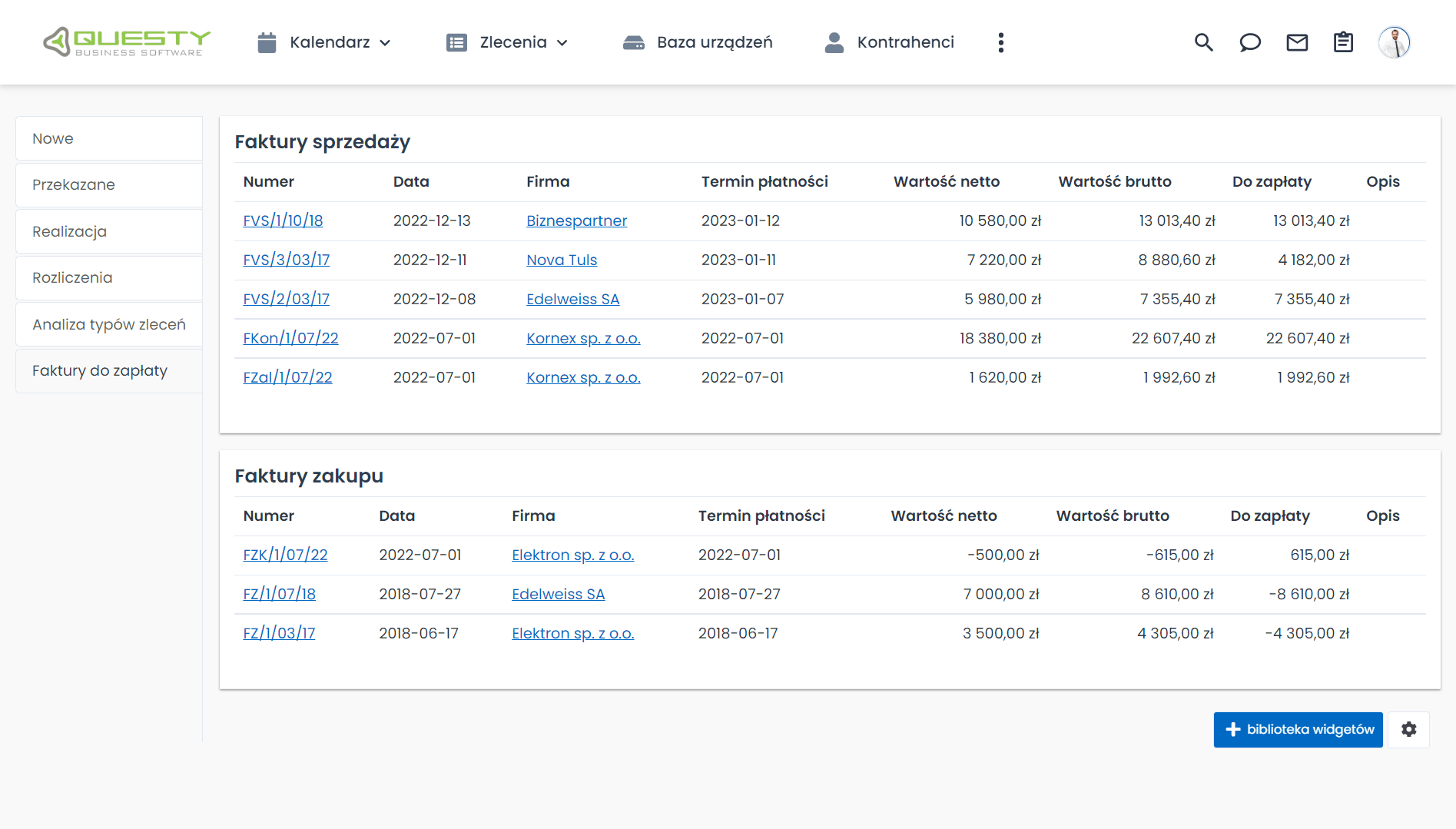Select the Analiza typów zleceń tab

point(109,324)
